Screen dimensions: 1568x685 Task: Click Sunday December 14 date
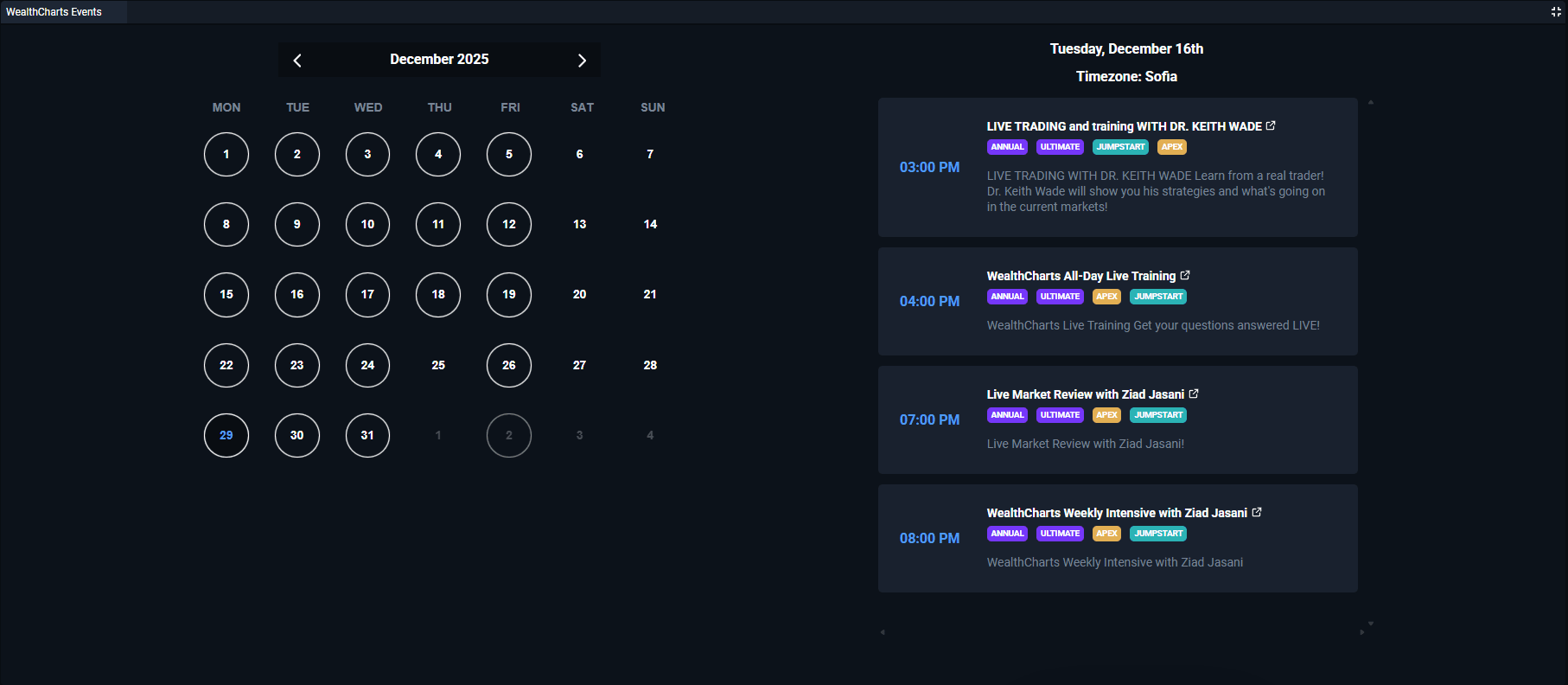[650, 224]
